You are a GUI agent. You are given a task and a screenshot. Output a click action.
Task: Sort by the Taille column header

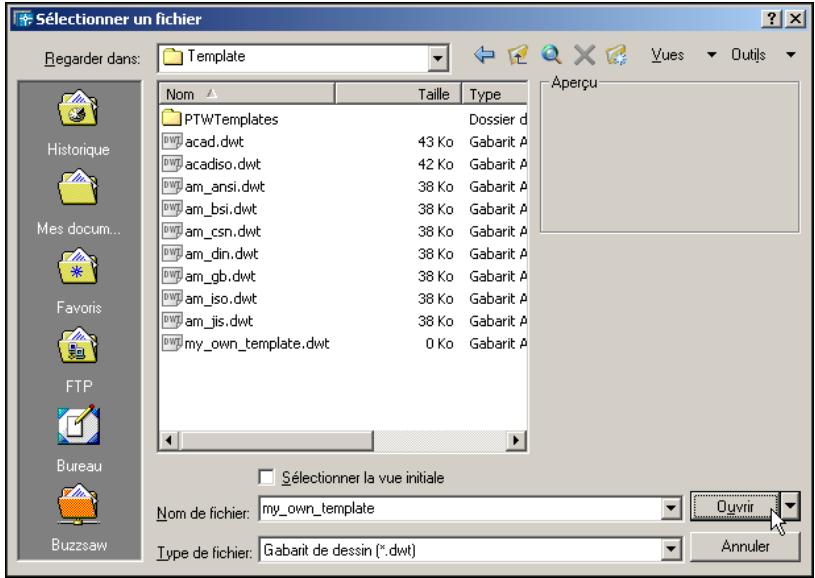pos(398,94)
